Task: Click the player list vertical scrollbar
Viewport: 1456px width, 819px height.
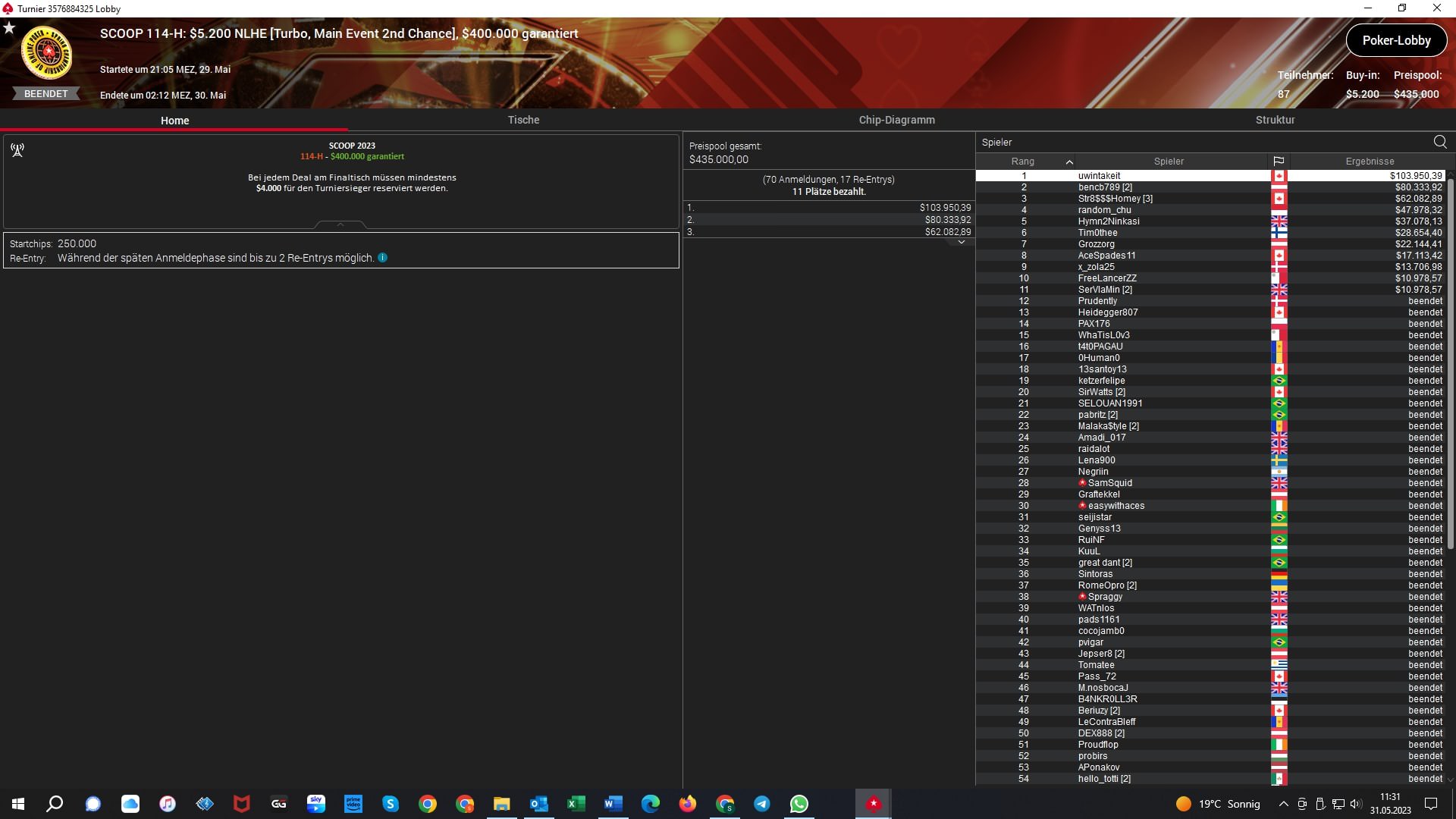Action: (1451, 364)
